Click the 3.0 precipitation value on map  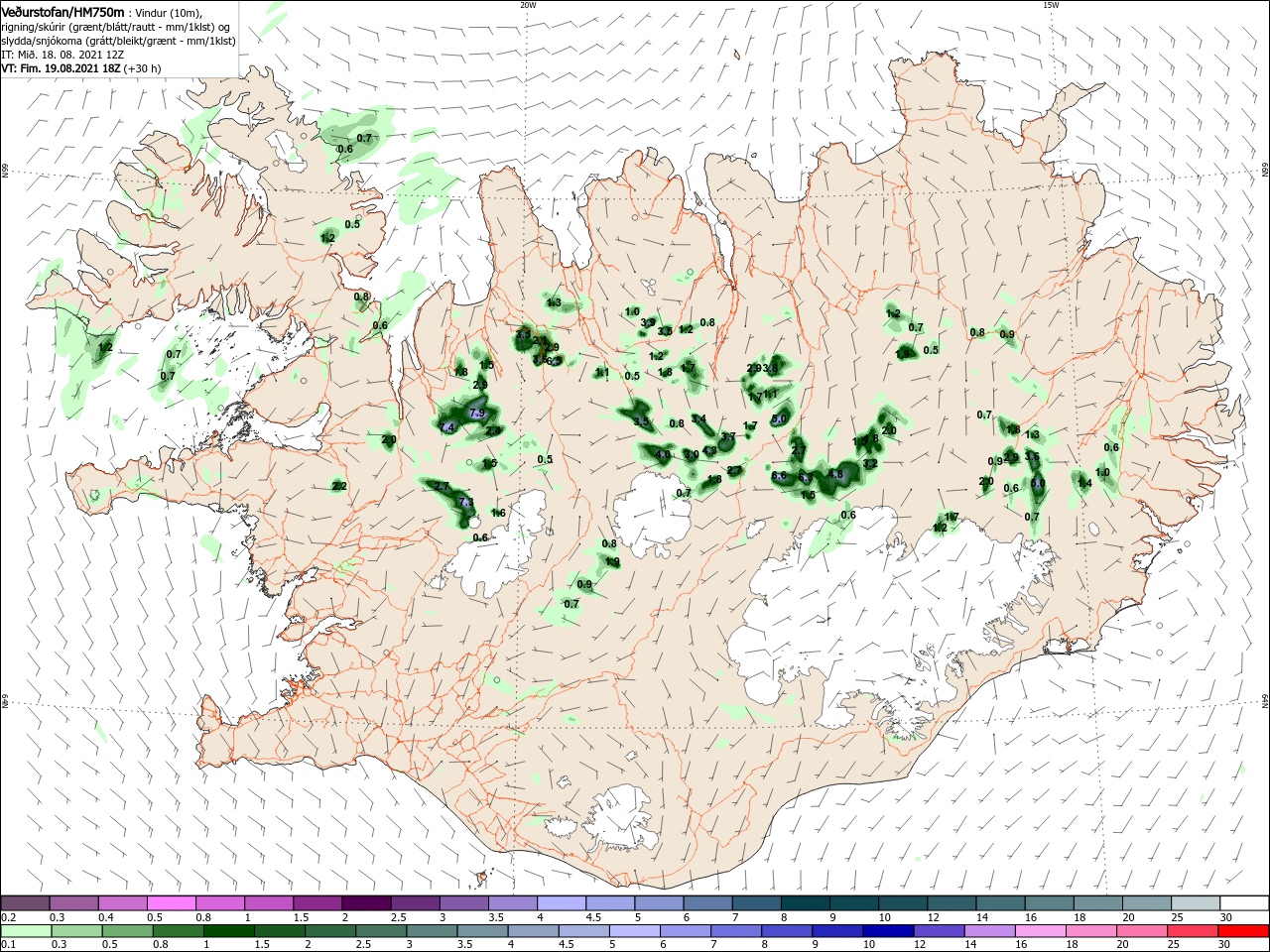(x=692, y=454)
